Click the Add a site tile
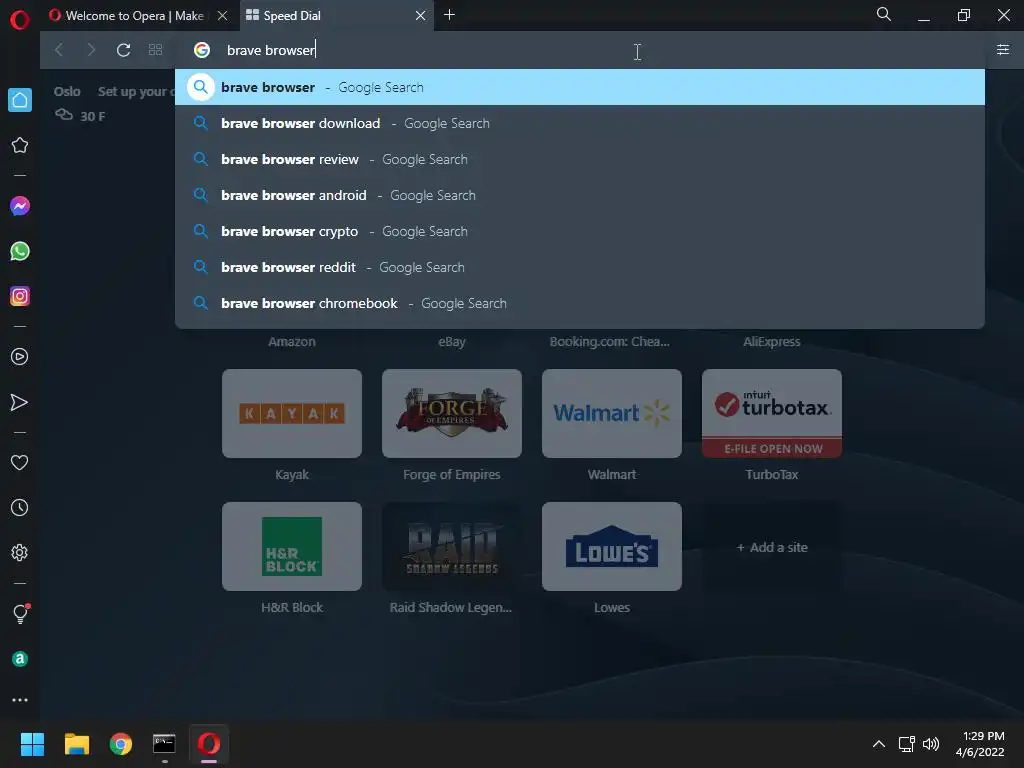The height and width of the screenshot is (768, 1024). [772, 547]
